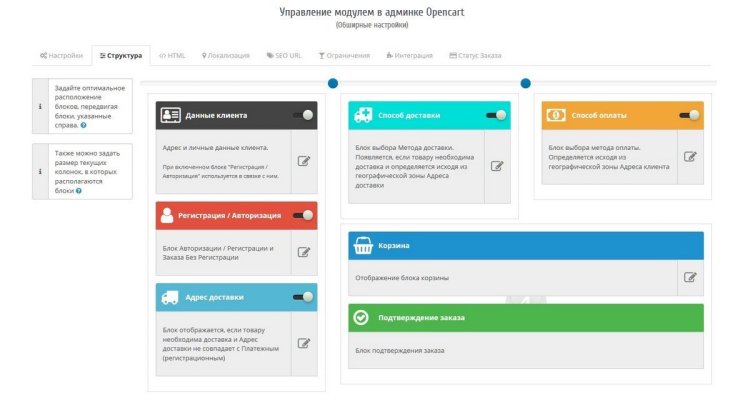Click the basket icon in Корзина header
This screenshot has height=410, width=750.
(362, 245)
